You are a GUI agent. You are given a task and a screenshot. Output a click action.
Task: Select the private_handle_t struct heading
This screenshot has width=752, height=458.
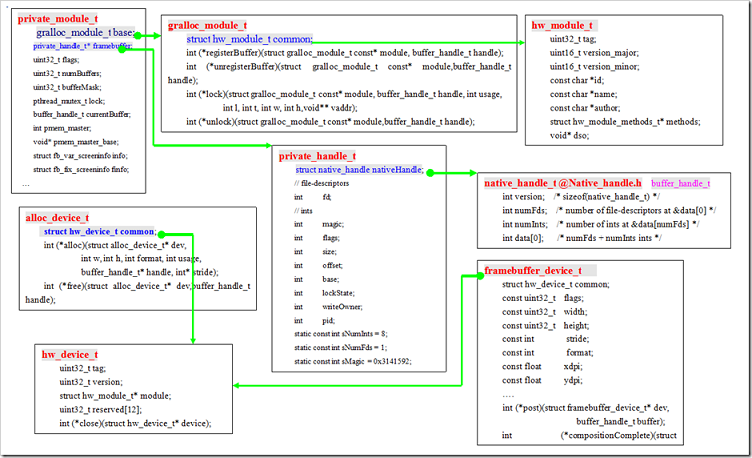tap(317, 156)
